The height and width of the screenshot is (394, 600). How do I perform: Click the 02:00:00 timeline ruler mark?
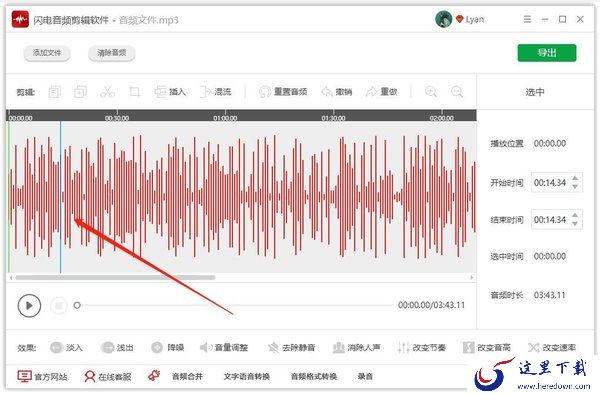tap(442, 118)
